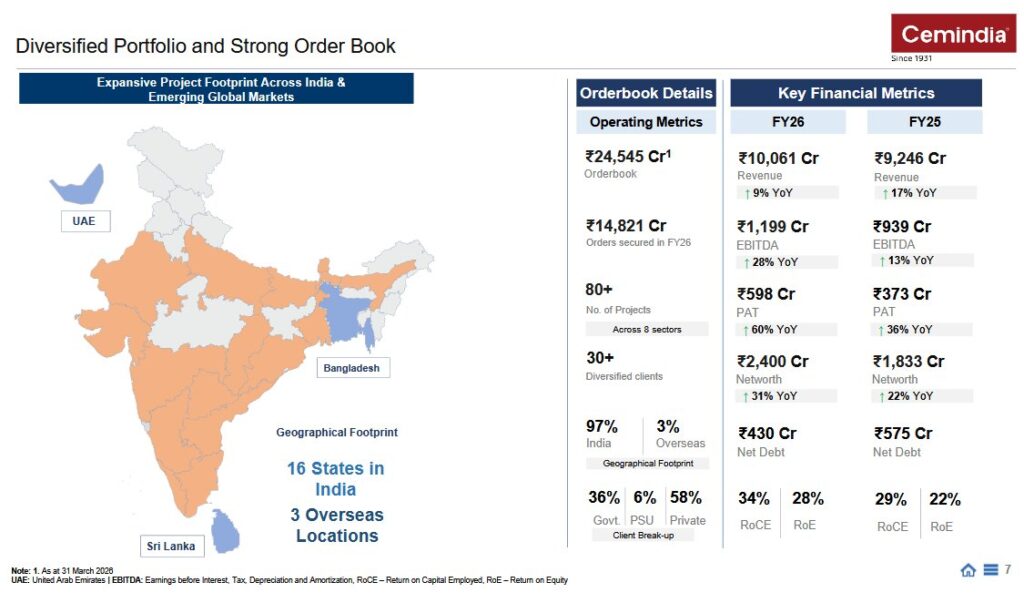Select the FY26 column header
1024x603 pixels.
coord(788,122)
